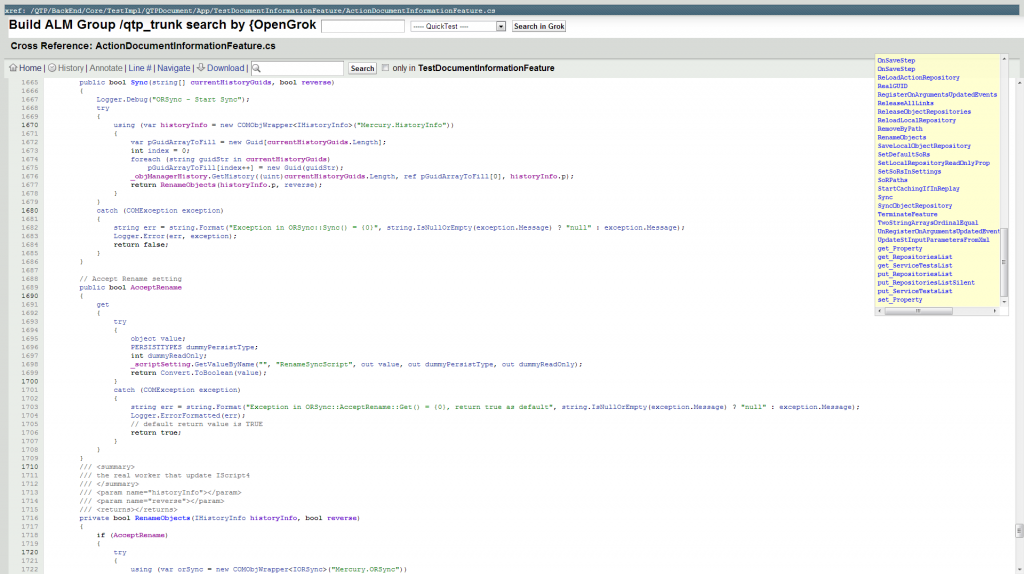Jump to RegisterOnArgumentsUpdatedEvents symbol

(x=937, y=95)
